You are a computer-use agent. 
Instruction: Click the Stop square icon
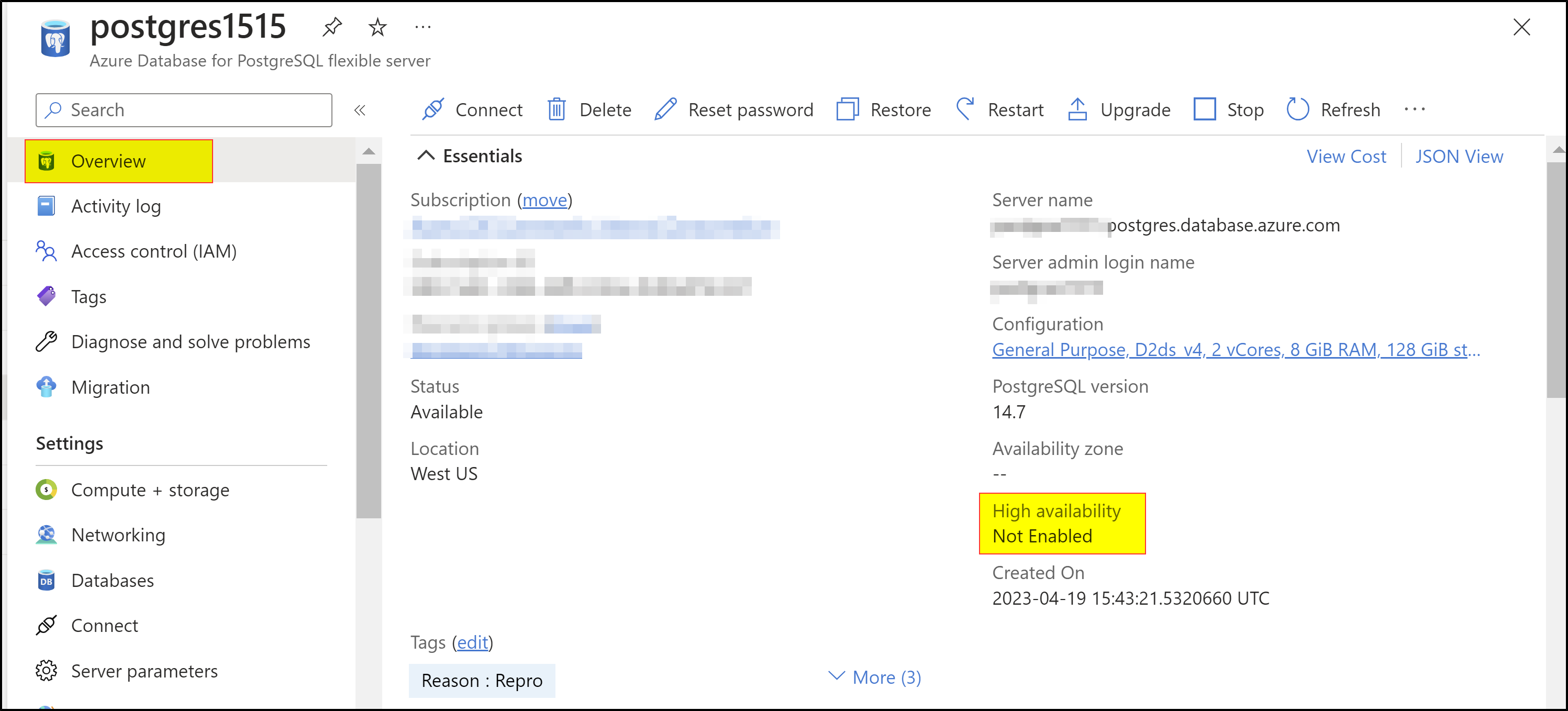coord(1205,109)
